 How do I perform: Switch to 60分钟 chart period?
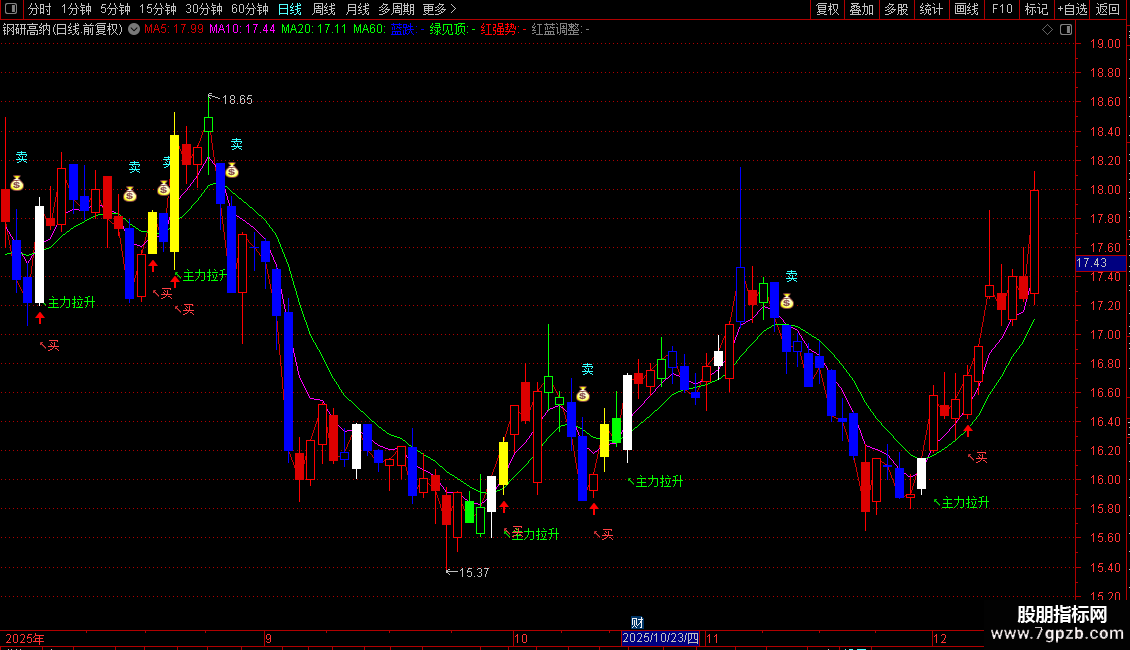[x=250, y=9]
